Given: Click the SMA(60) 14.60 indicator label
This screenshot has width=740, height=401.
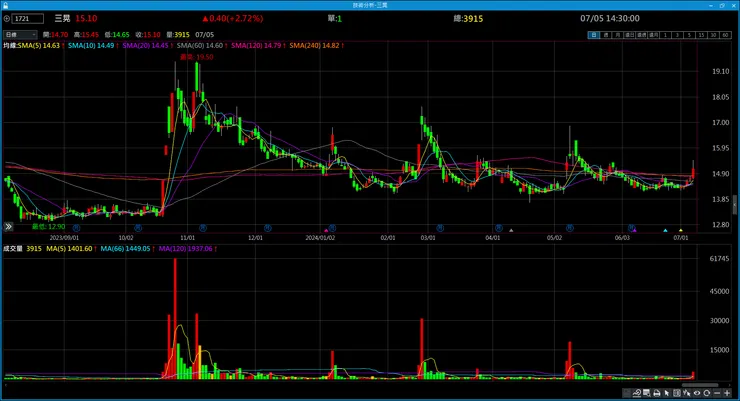Looking at the screenshot, I should pos(202,45).
